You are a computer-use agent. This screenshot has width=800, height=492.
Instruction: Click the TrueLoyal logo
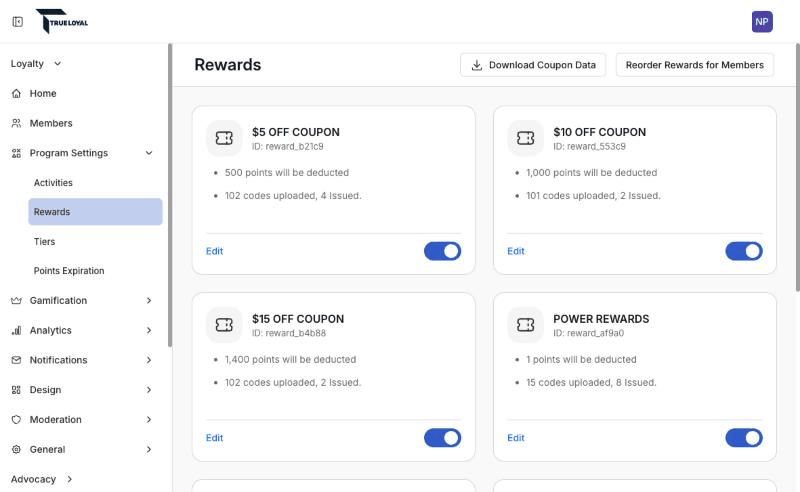click(x=62, y=21)
